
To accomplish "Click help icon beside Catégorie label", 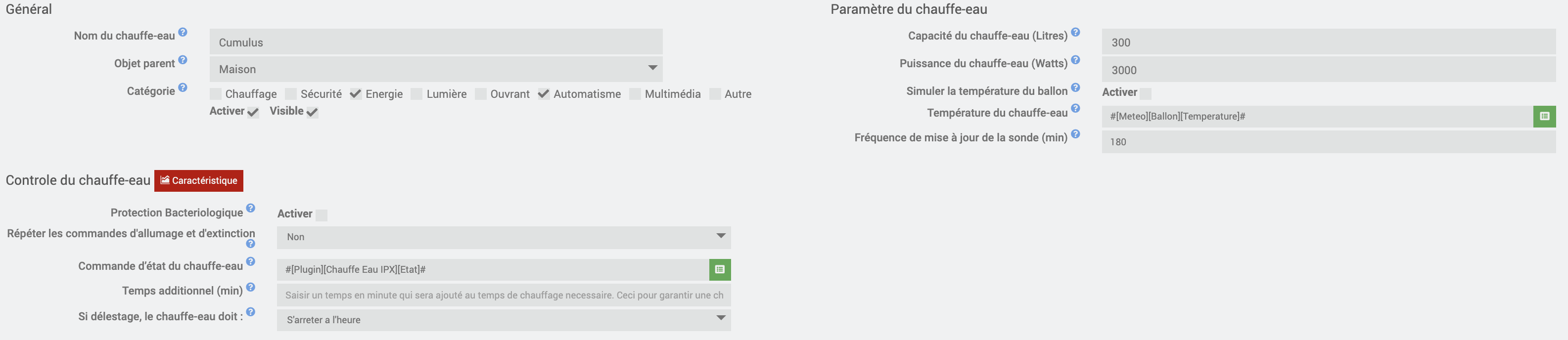I will [183, 87].
